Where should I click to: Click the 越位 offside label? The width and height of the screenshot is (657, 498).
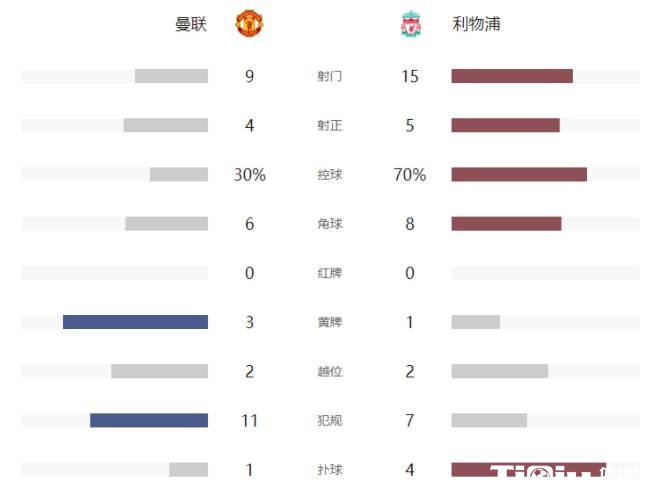pyautogui.click(x=329, y=371)
